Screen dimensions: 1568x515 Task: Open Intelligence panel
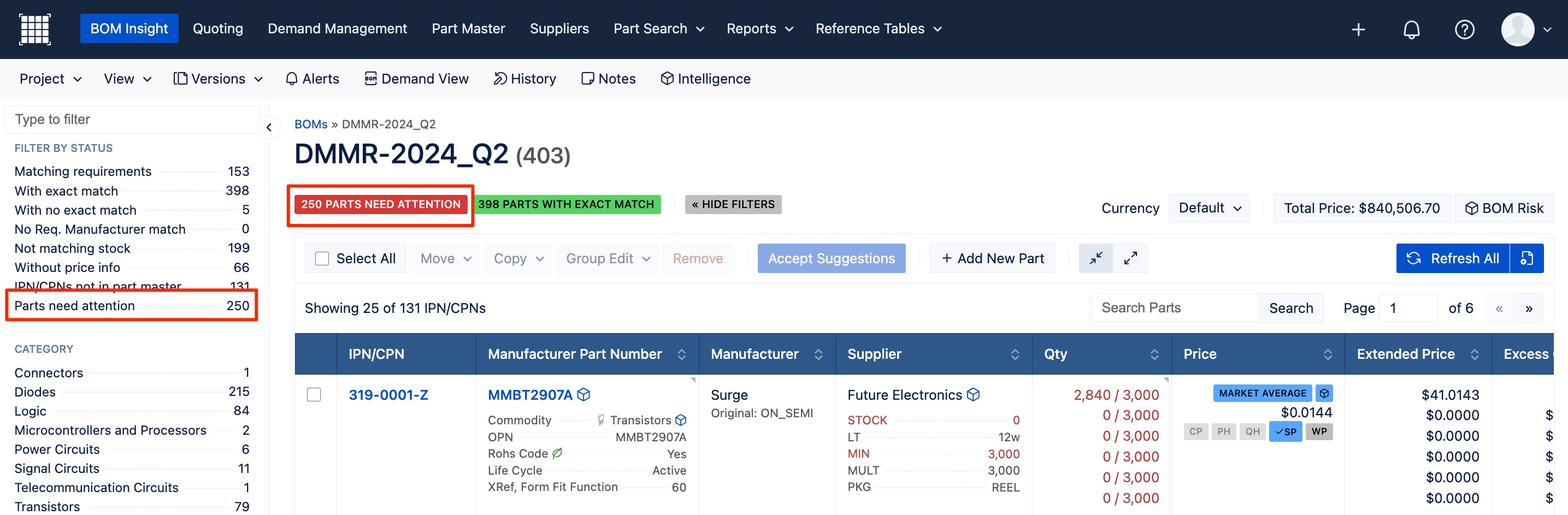pyautogui.click(x=705, y=79)
